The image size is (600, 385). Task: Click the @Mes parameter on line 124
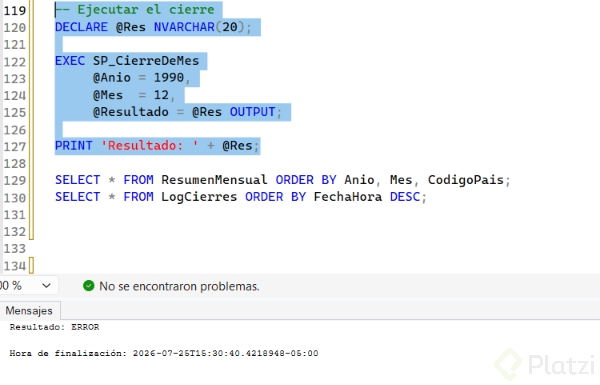coord(108,95)
